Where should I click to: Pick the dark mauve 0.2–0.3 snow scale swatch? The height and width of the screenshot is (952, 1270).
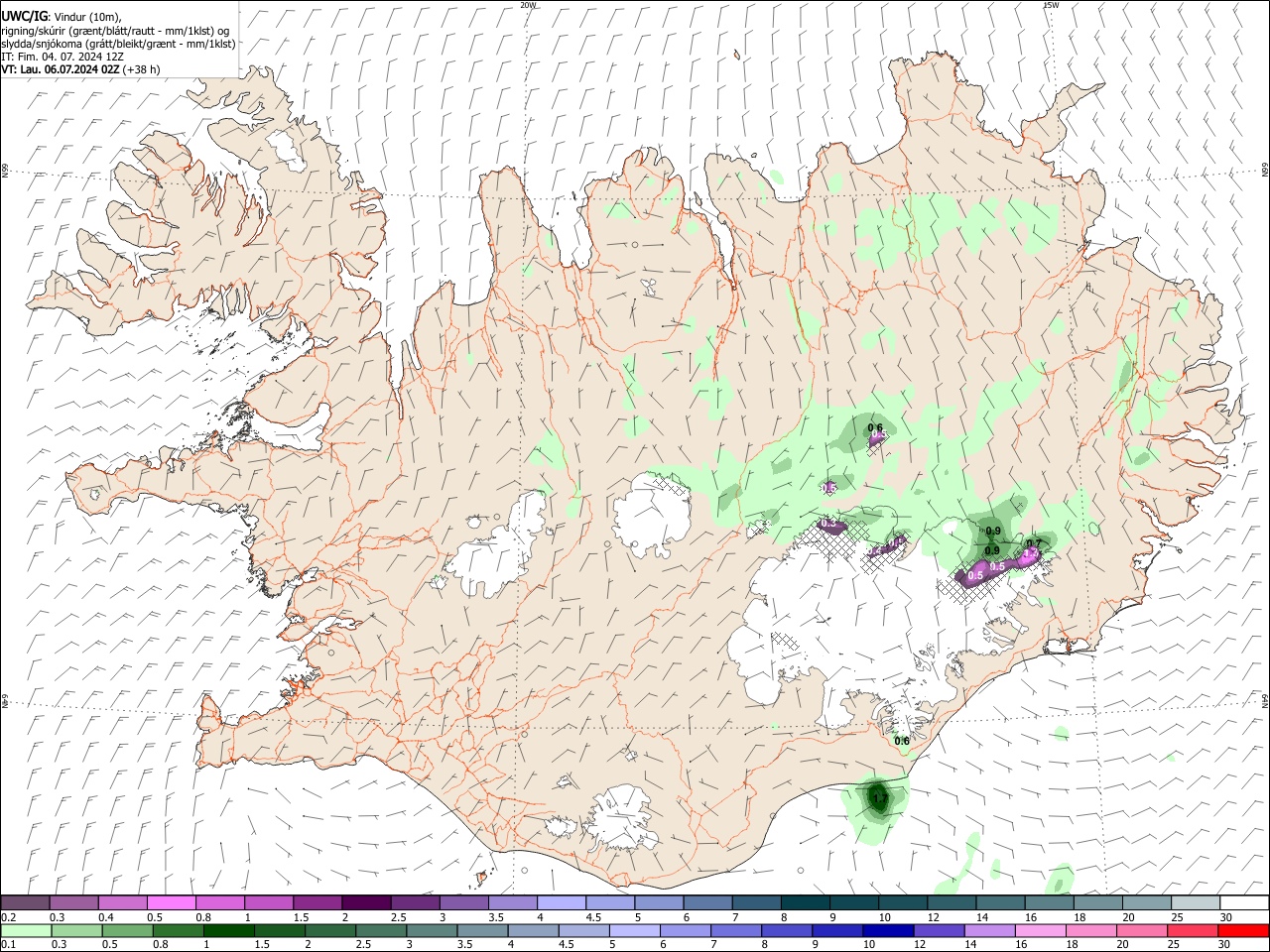click(25, 902)
